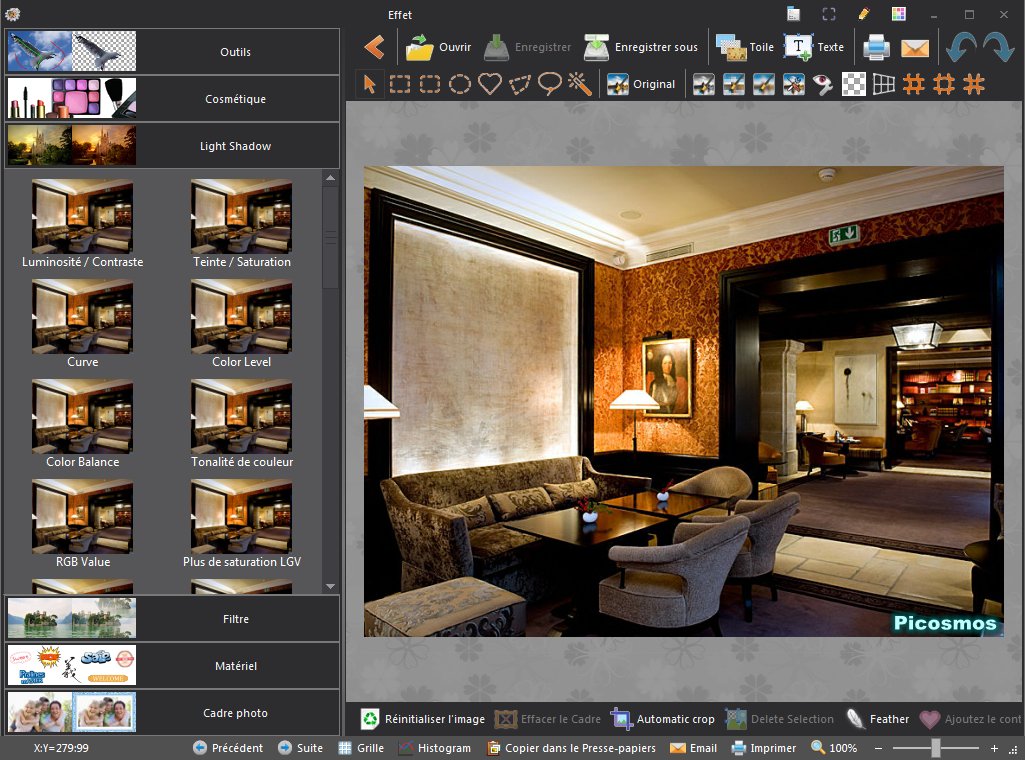This screenshot has width=1025, height=760.
Task: Pick the ellipse selection tool
Action: [x=460, y=84]
